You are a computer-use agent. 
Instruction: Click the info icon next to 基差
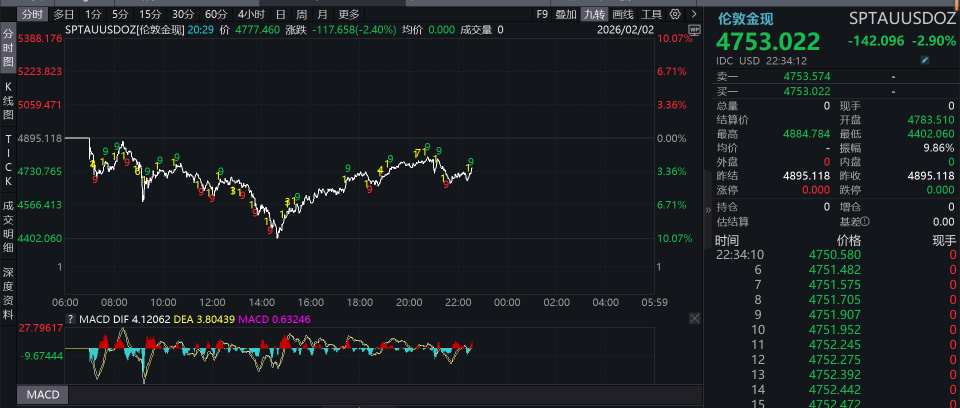pyautogui.click(x=865, y=222)
